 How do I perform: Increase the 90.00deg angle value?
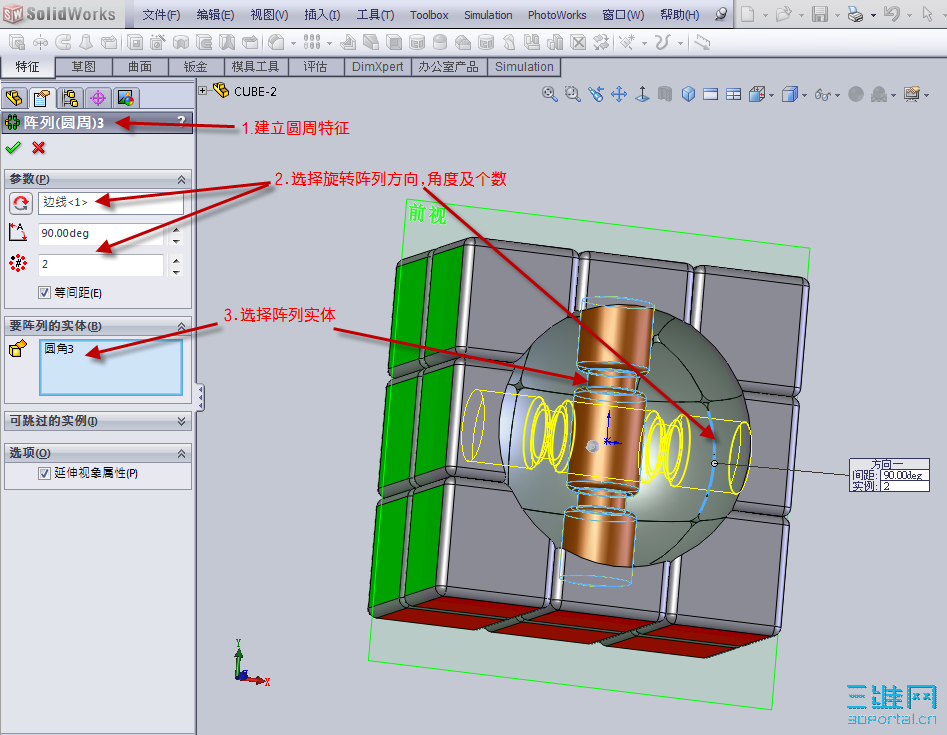176,229
